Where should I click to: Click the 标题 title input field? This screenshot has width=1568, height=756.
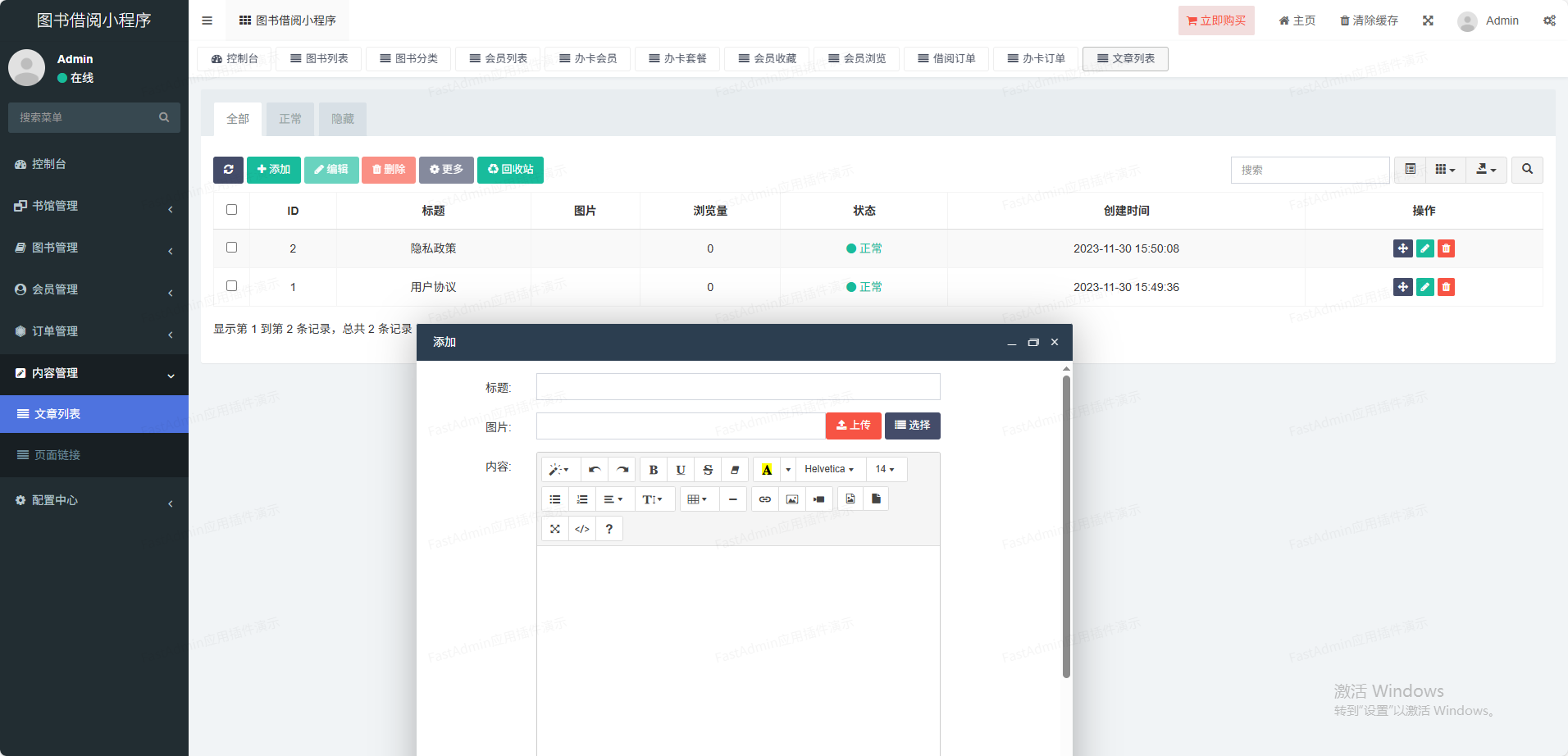pos(738,387)
